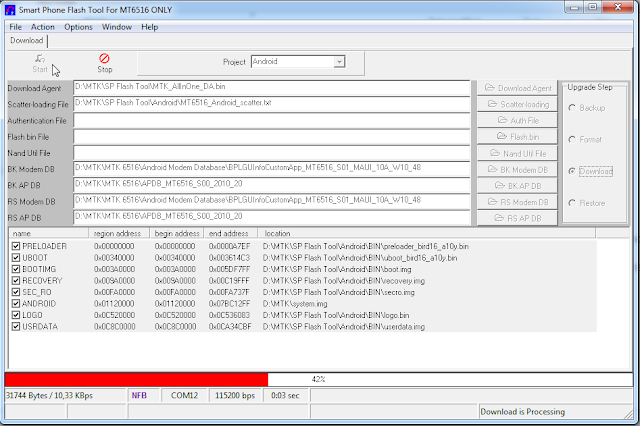Uncheck the SEC_RO checkbox
Screen dimensions: 640x426
(x=16, y=292)
